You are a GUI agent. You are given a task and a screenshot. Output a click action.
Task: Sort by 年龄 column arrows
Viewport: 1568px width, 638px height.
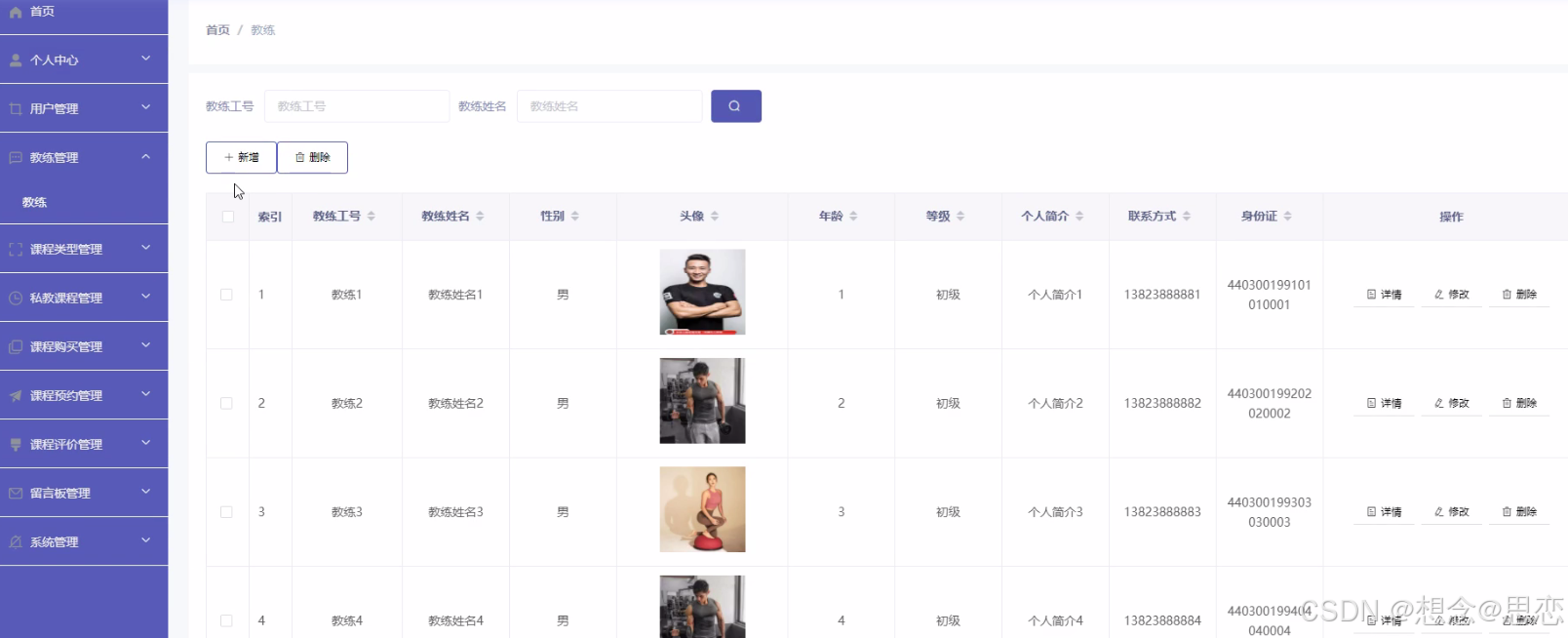[853, 217]
